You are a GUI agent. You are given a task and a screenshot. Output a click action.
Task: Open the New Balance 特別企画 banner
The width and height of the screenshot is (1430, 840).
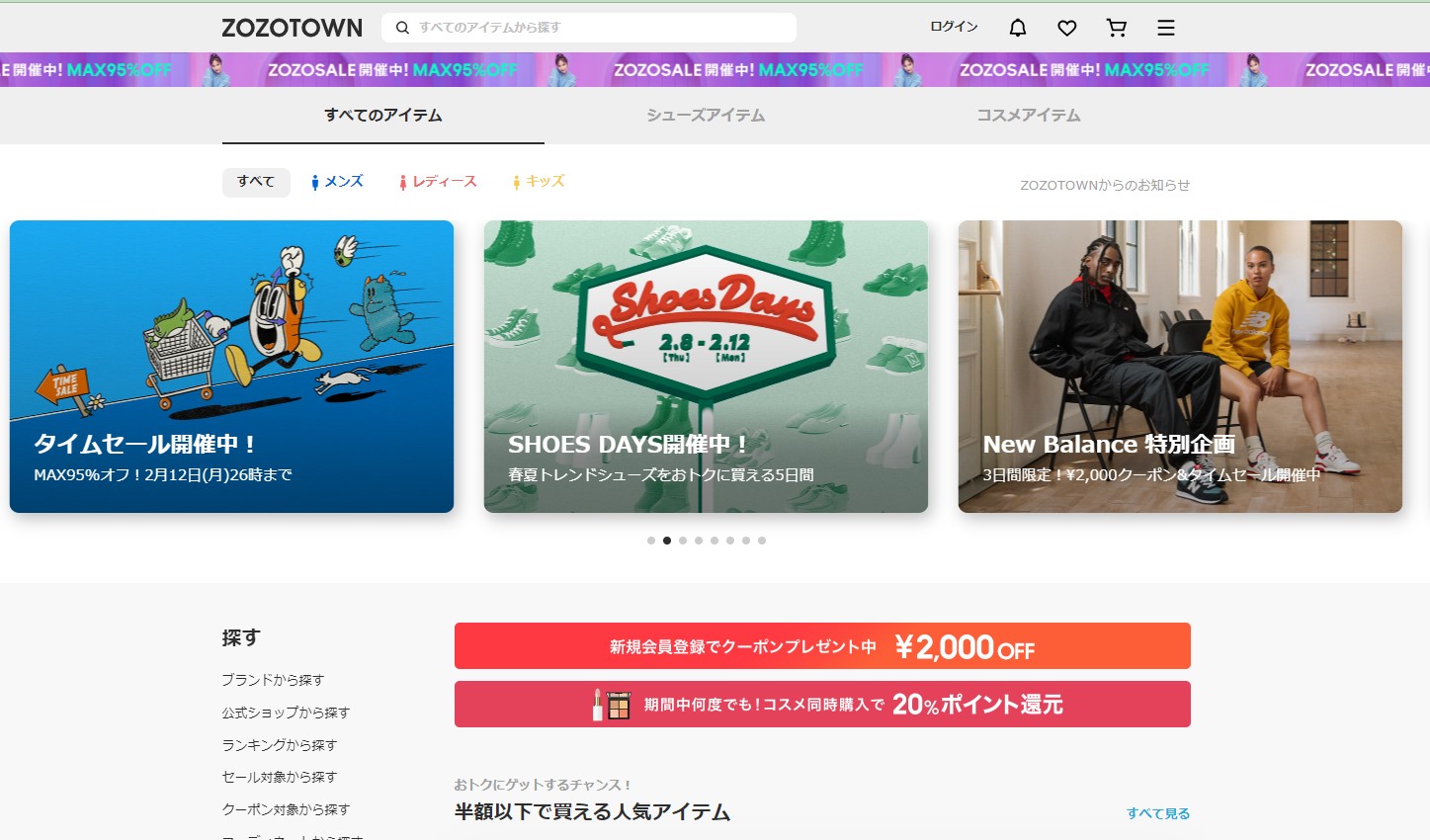pos(1180,367)
